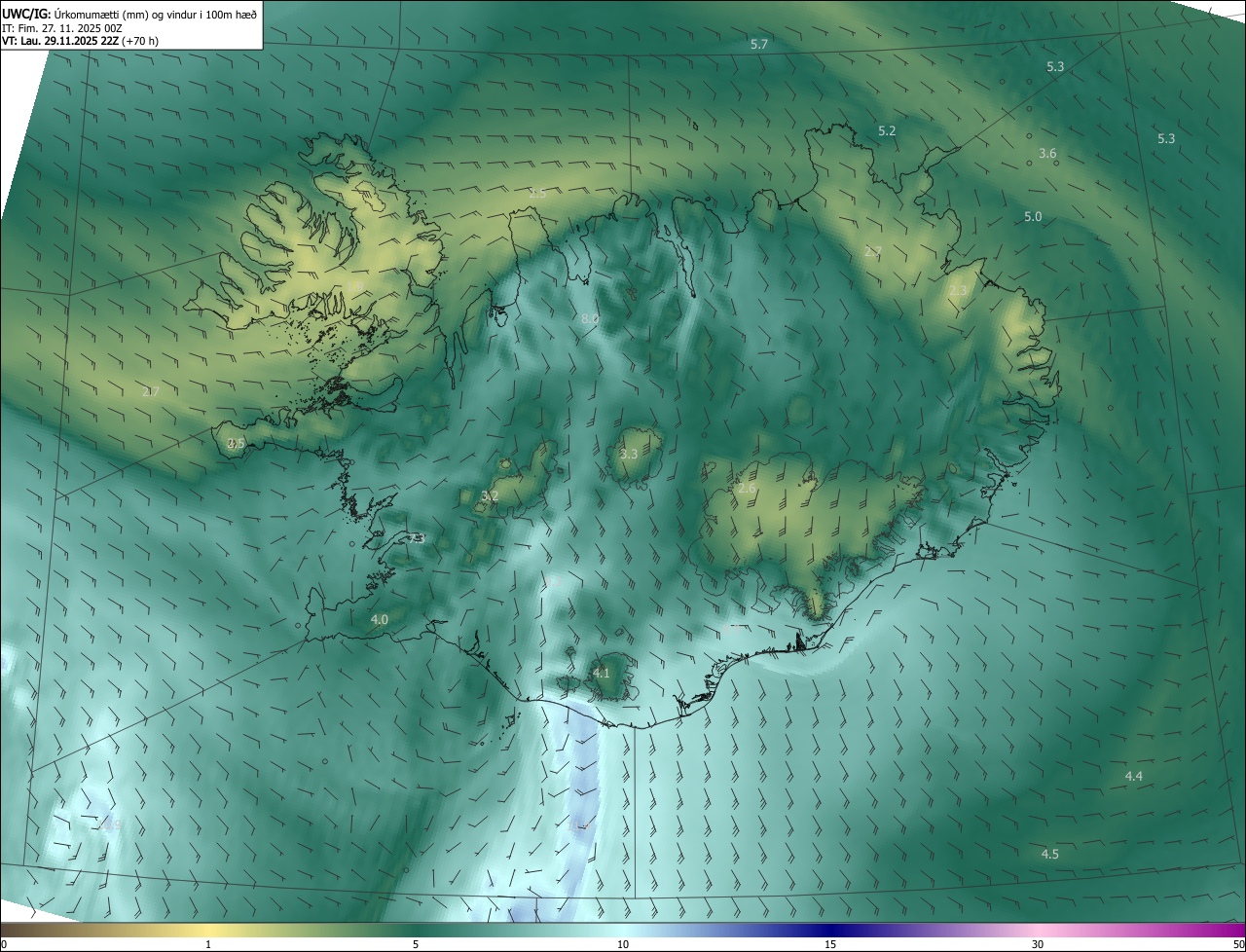Click the 5.2 value label
The image size is (1246, 952).
coord(887,130)
